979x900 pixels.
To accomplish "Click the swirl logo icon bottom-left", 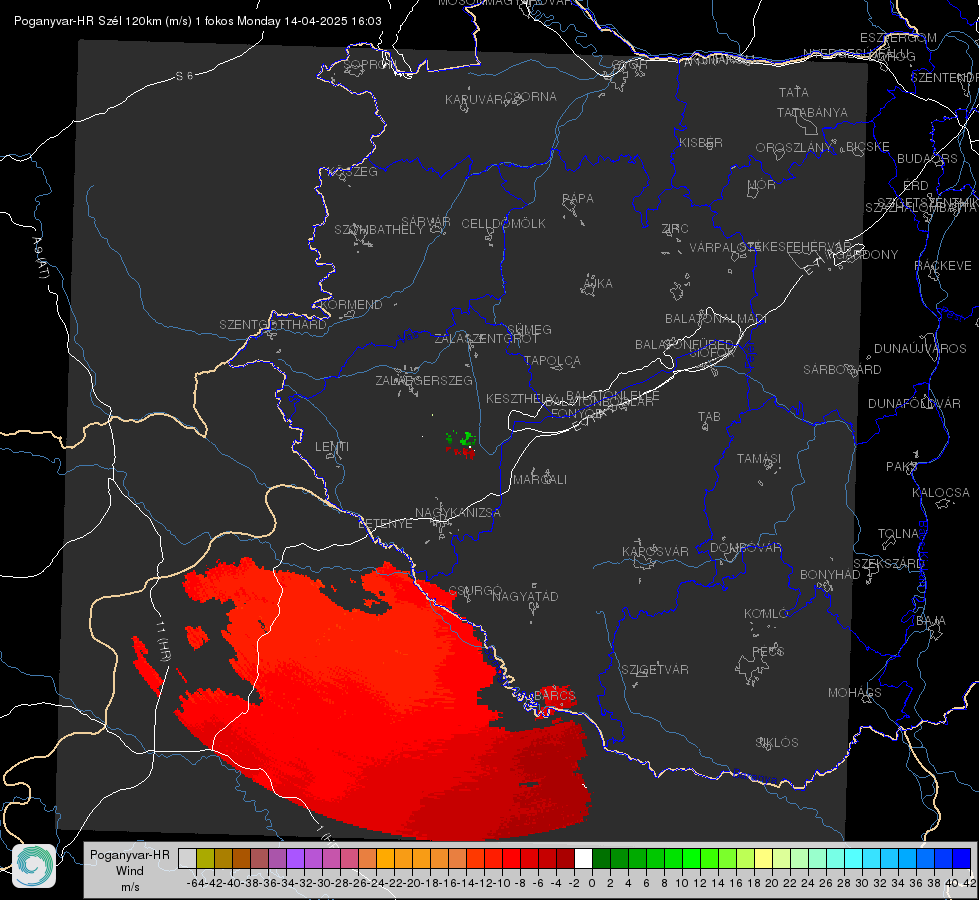I will [x=34, y=866].
